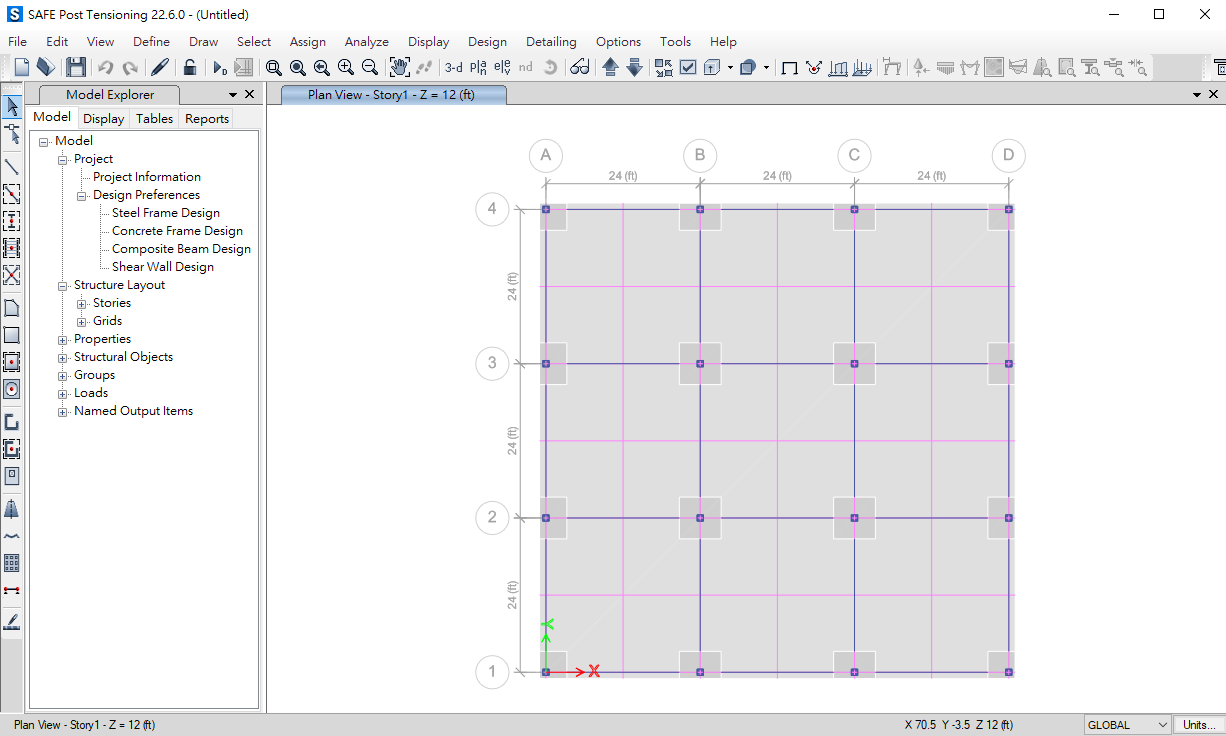Select the Draw Dimension Line red icon
The image size is (1226, 736).
point(12,590)
